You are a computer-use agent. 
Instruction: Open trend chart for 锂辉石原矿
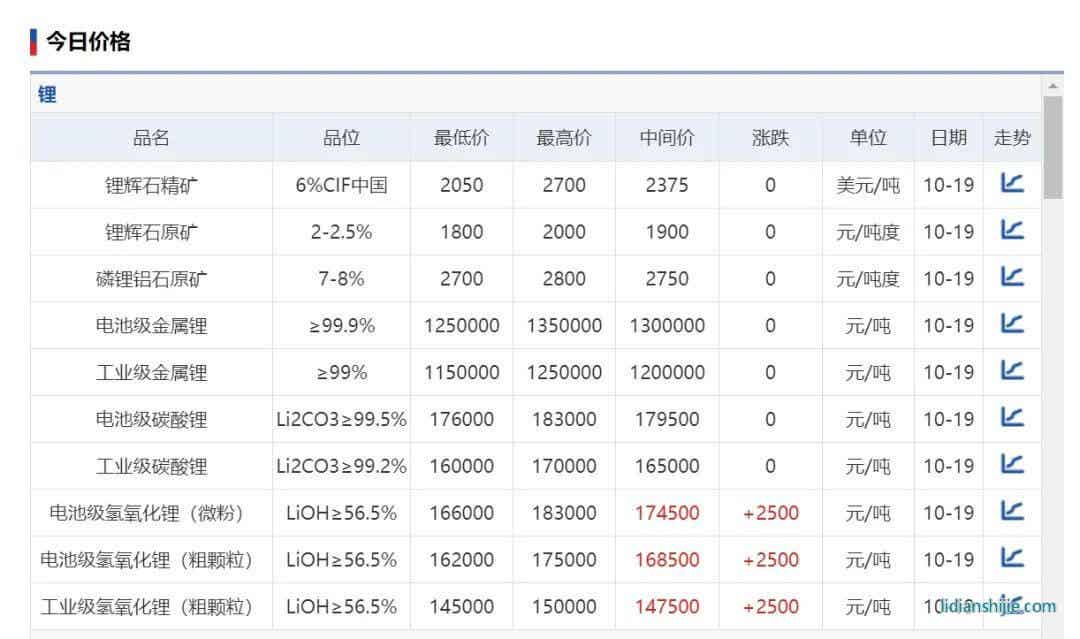point(1012,231)
